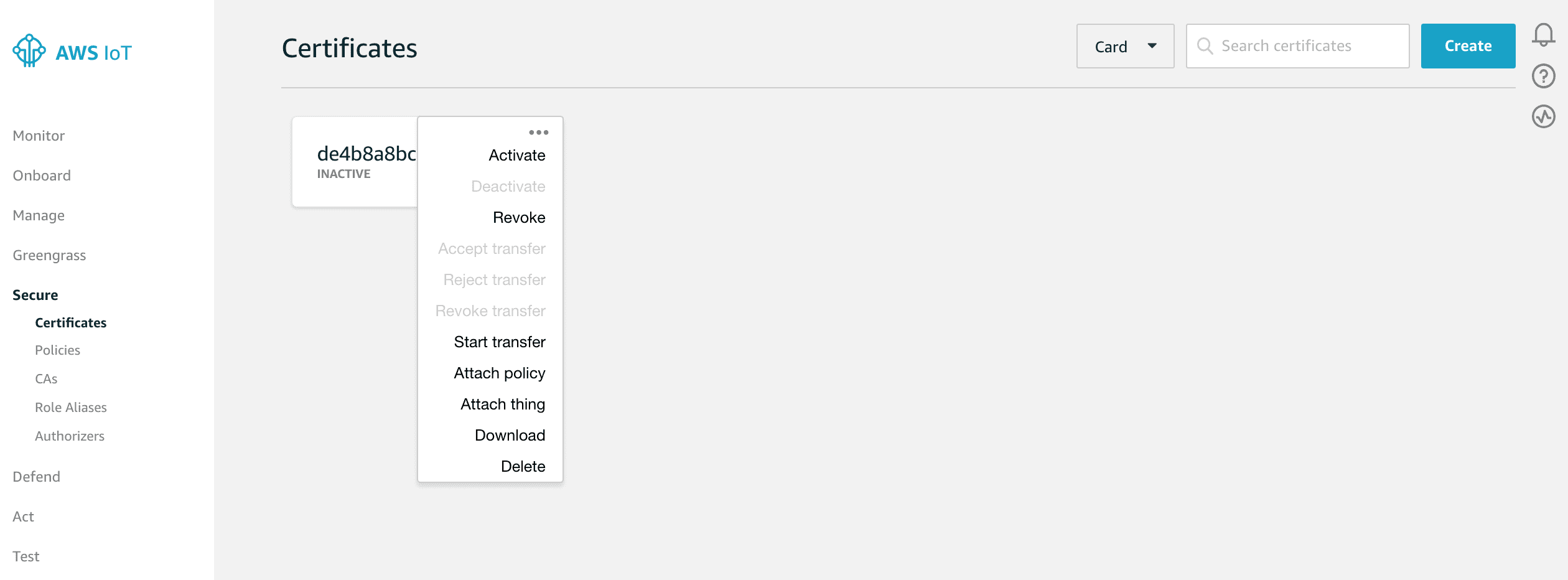Viewport: 1568px width, 580px height.
Task: Expand the Manage sidebar section
Action: click(39, 215)
